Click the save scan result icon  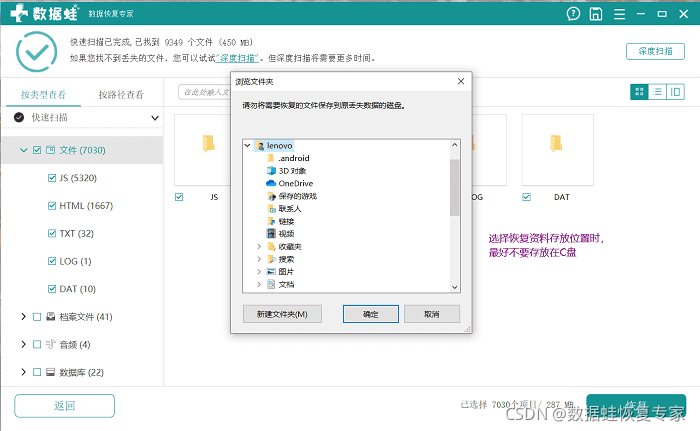coord(596,14)
